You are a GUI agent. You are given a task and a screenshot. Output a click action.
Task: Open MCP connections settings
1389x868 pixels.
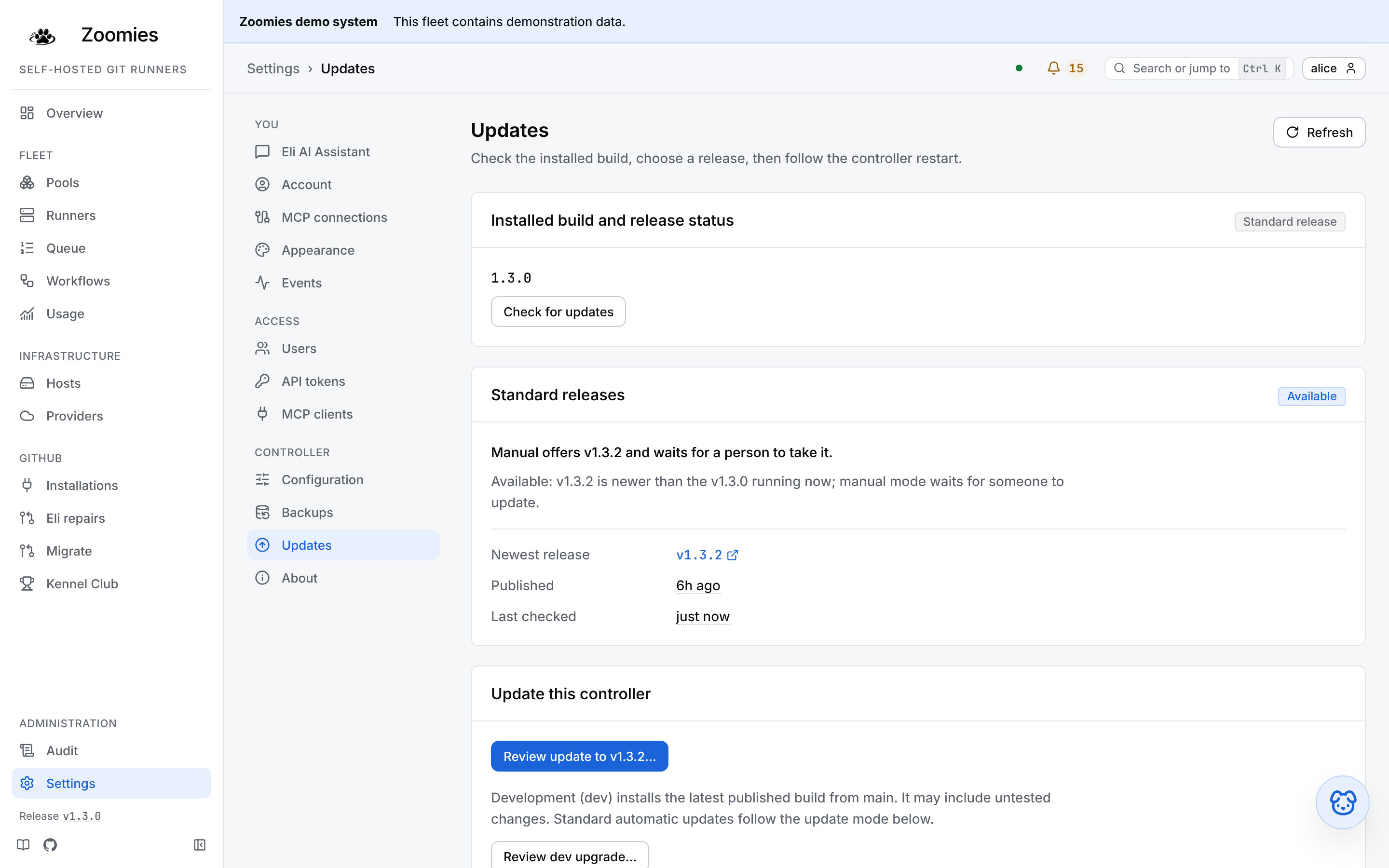[343, 217]
